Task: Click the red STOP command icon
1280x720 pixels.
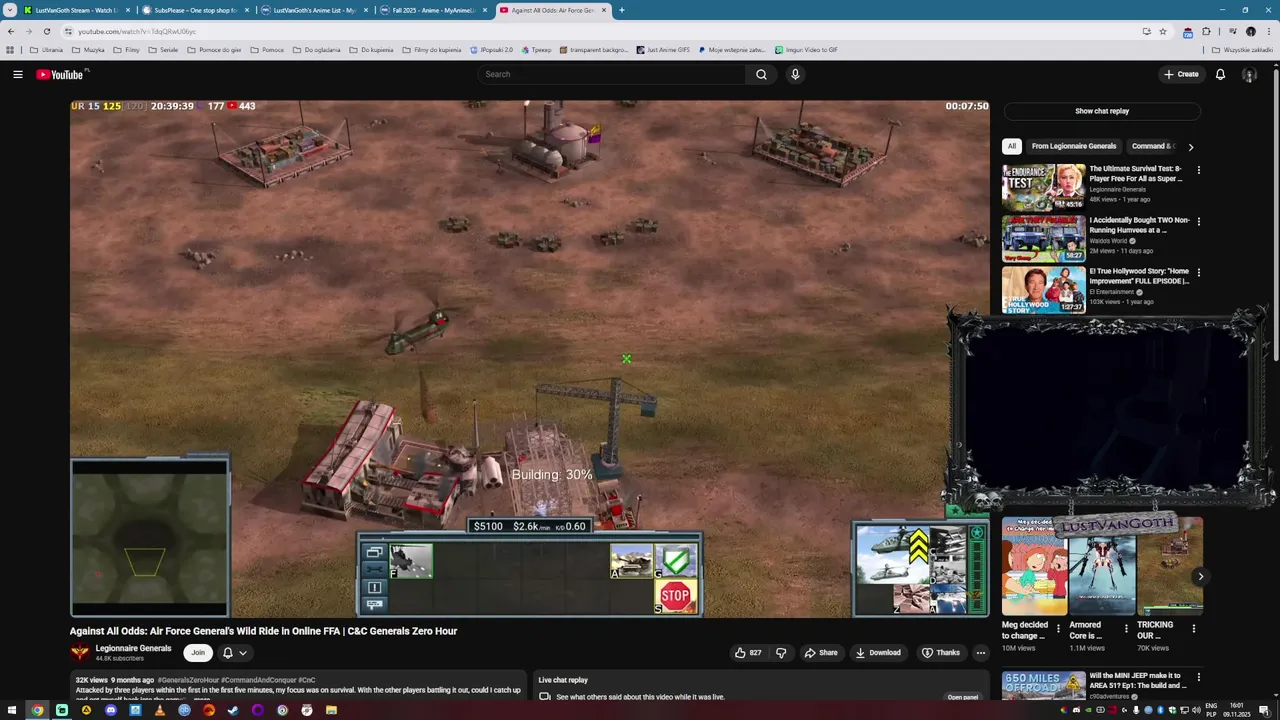Action: point(675,597)
